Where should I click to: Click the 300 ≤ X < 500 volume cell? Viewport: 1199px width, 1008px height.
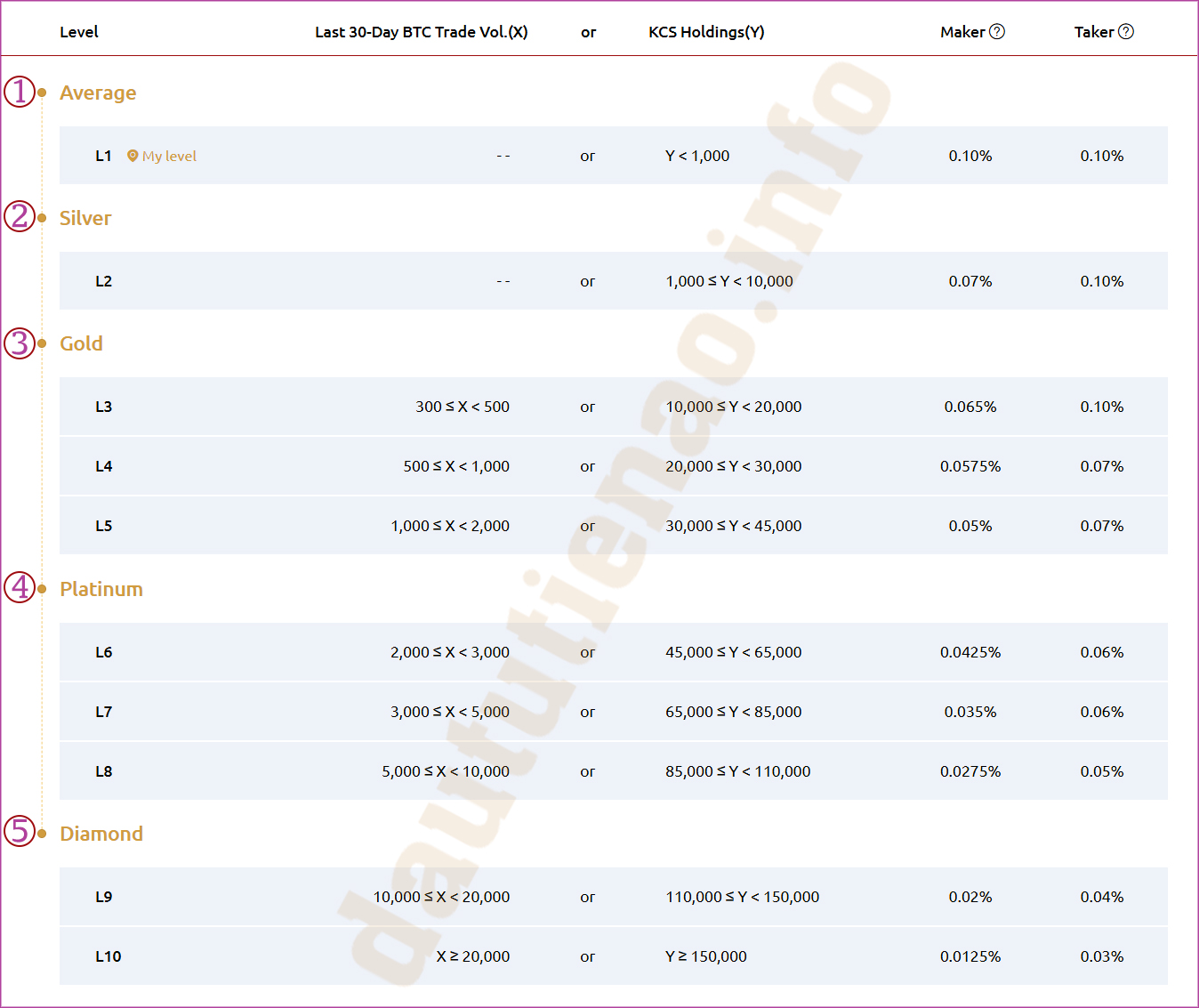[x=463, y=407]
